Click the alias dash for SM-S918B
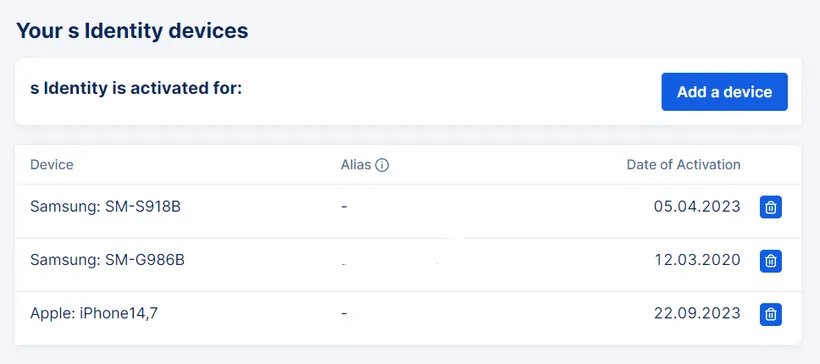The width and height of the screenshot is (820, 364). click(344, 207)
